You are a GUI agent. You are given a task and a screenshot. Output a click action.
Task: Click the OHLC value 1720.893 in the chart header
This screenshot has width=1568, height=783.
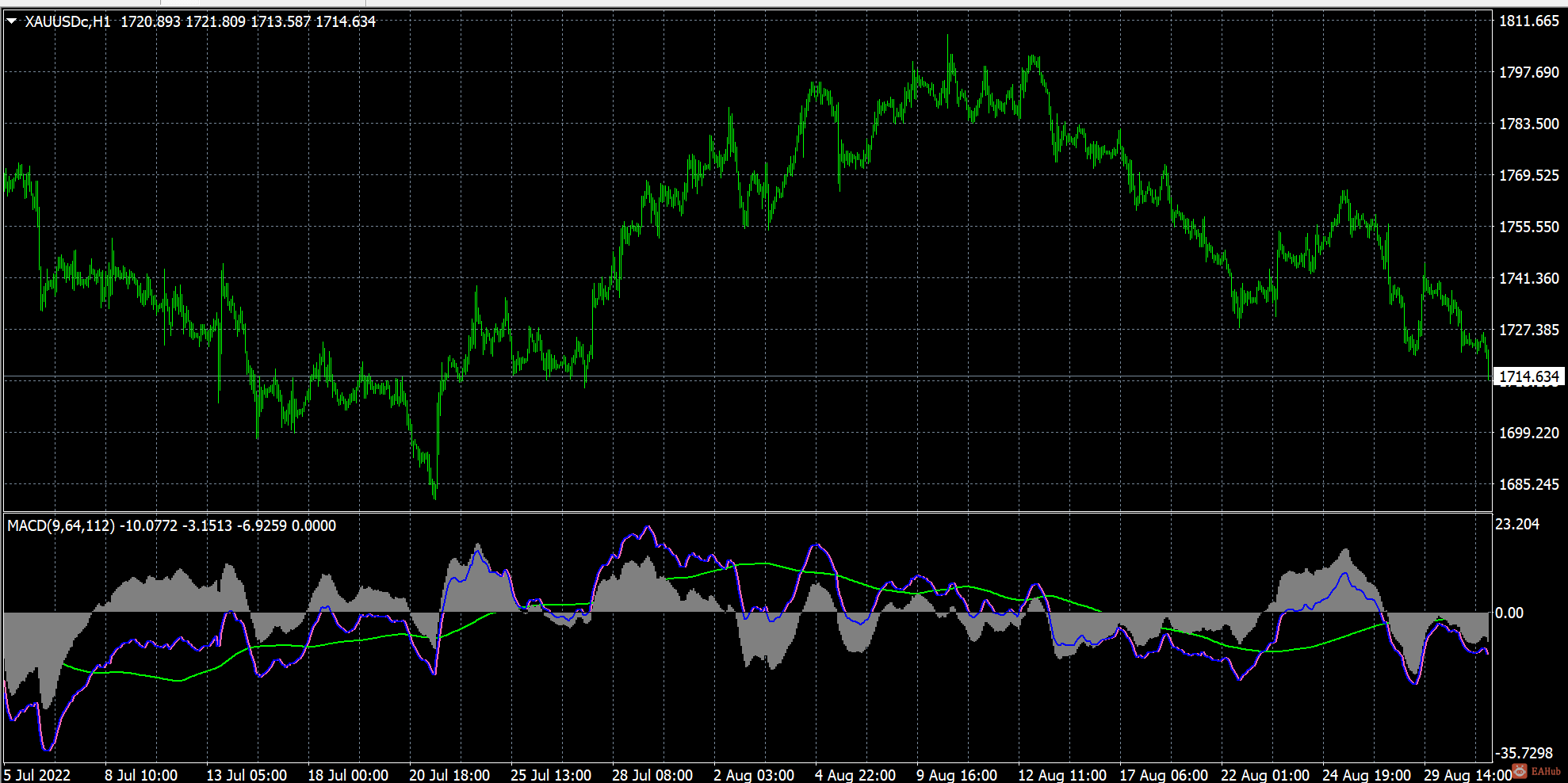151,21
